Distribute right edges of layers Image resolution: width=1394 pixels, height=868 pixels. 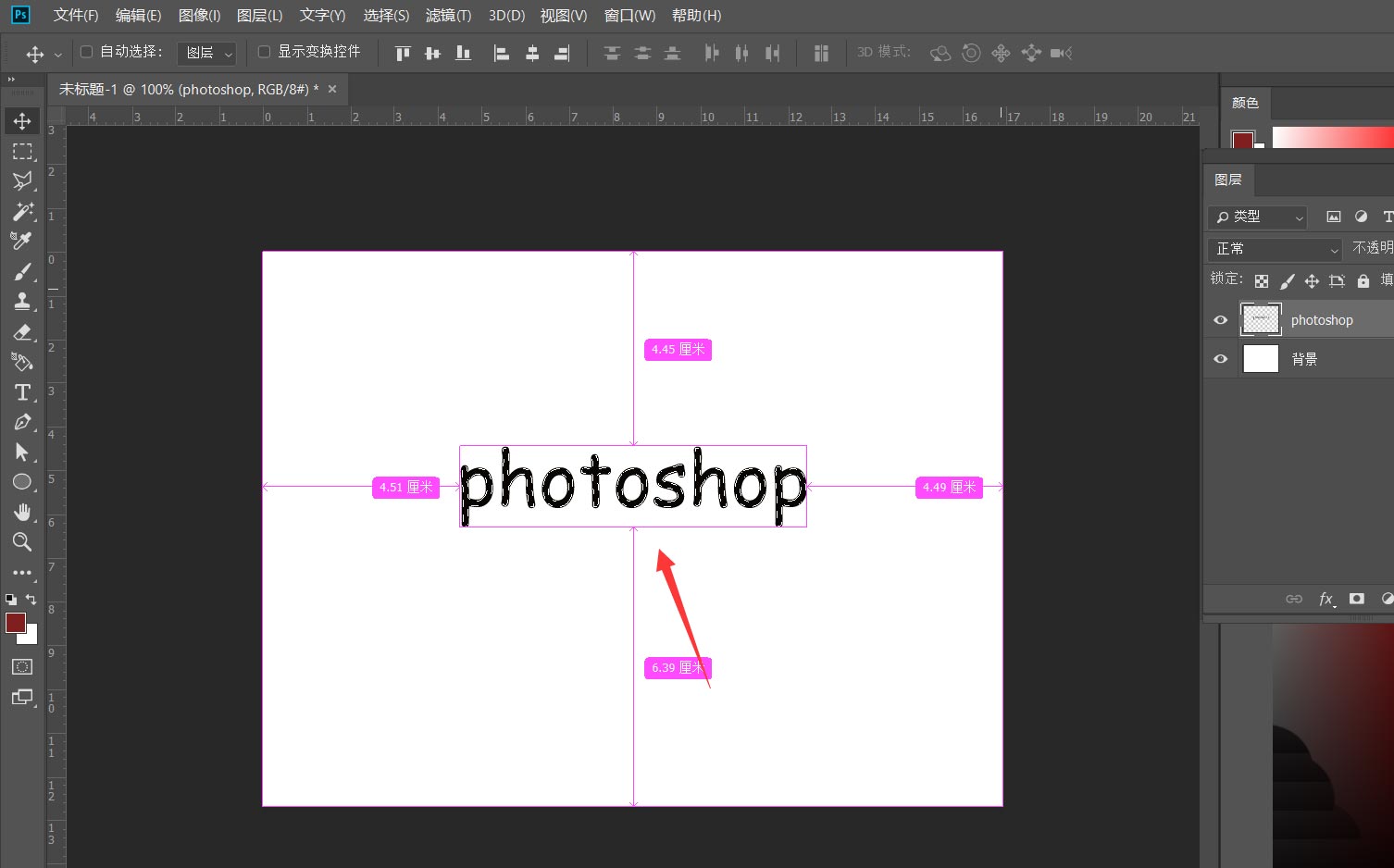point(772,53)
